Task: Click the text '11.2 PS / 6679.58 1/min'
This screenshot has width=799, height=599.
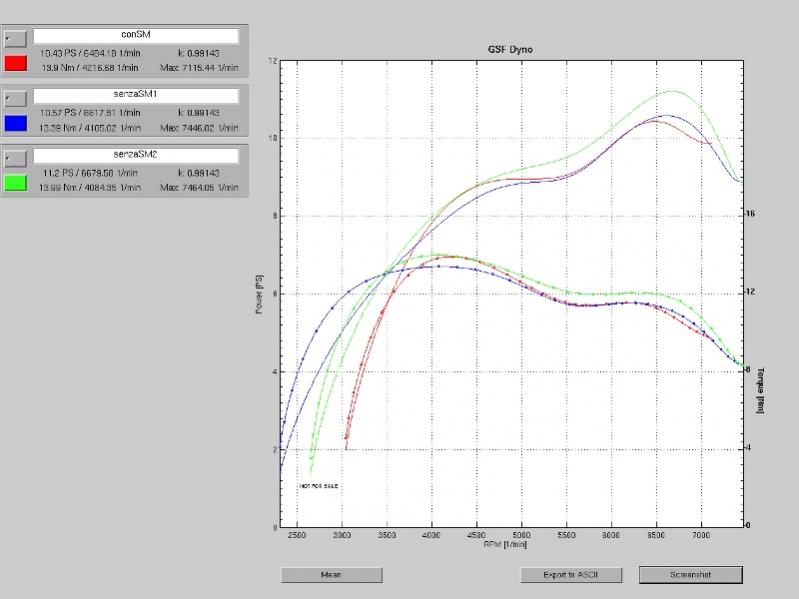Action: pos(90,173)
